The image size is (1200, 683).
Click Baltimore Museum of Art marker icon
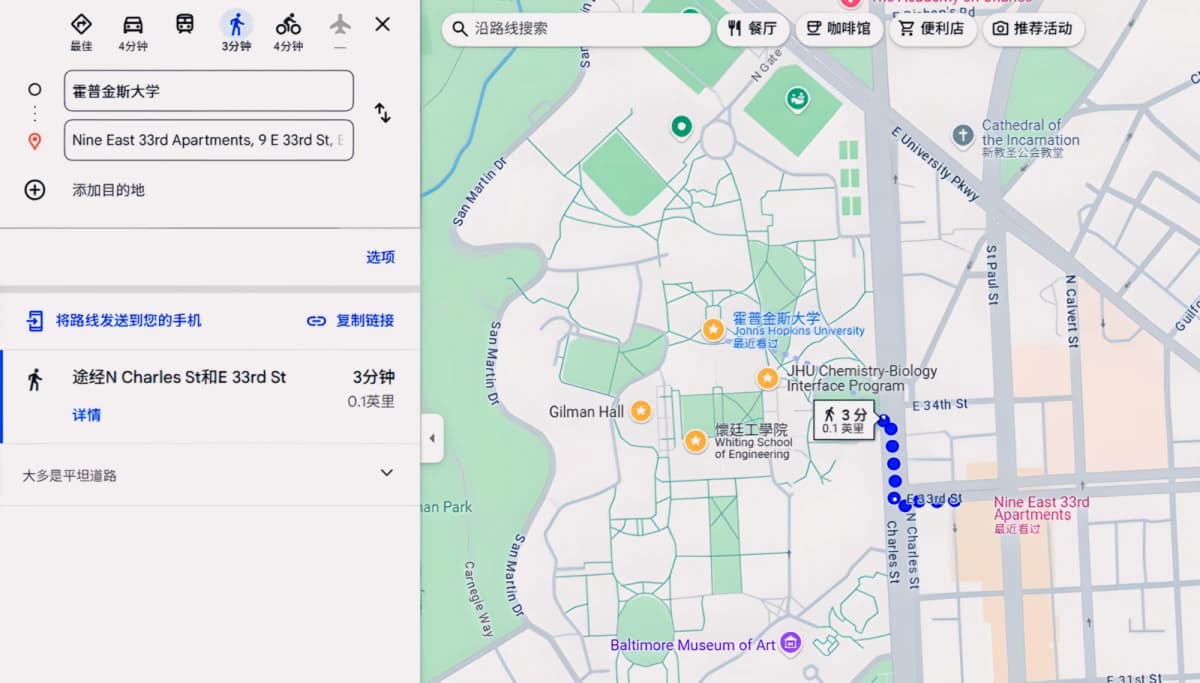(790, 642)
